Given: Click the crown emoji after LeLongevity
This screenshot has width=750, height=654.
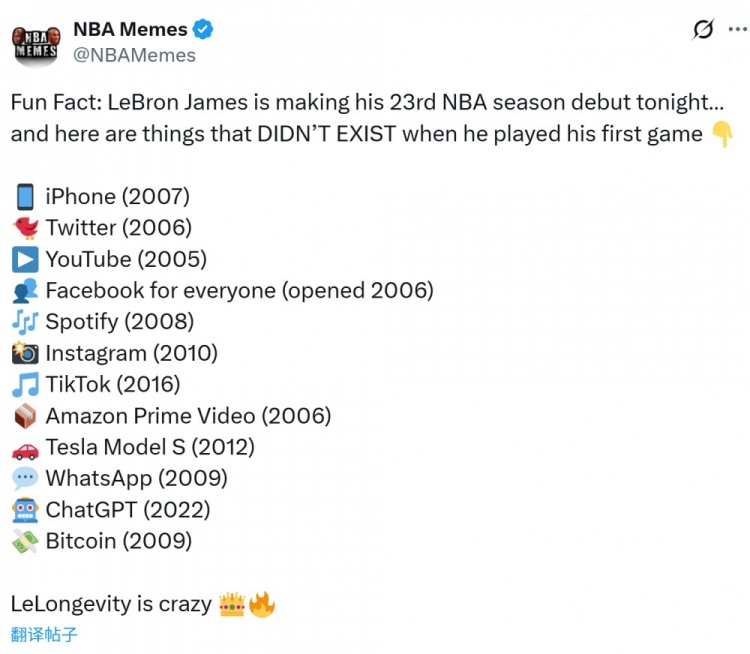Looking at the screenshot, I should tap(232, 604).
